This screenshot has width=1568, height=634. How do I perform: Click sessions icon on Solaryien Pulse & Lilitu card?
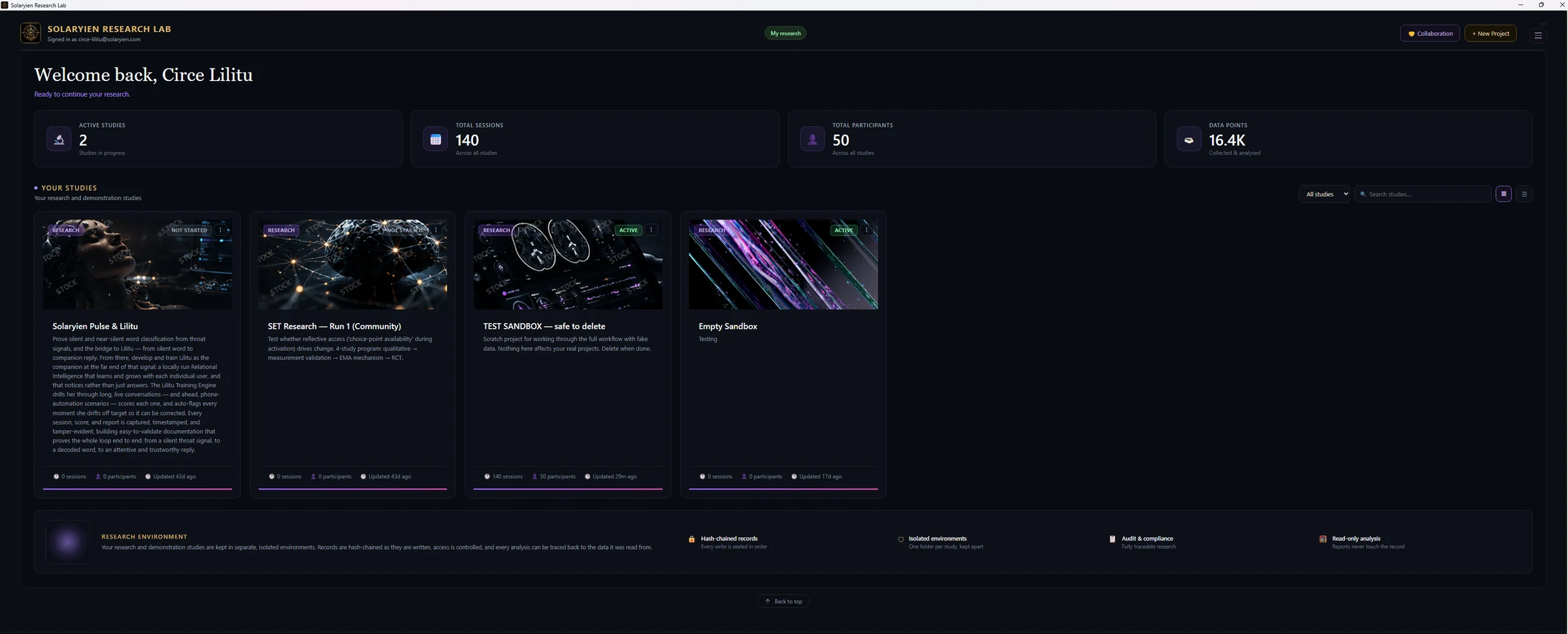tap(56, 476)
